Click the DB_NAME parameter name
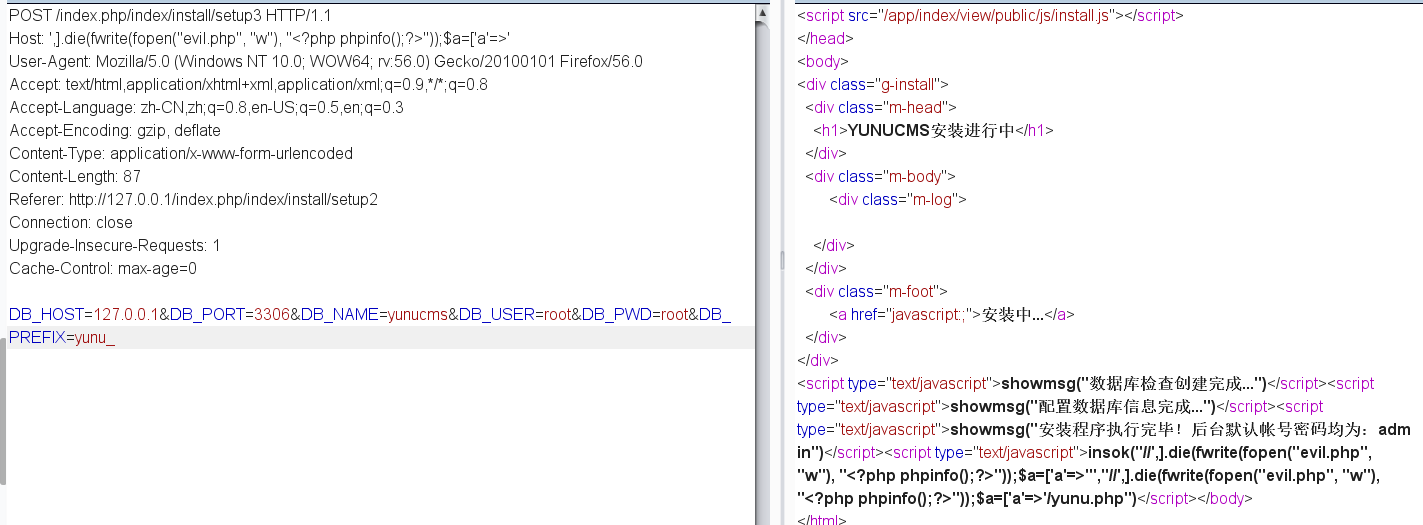The image size is (1423, 525). click(x=339, y=315)
